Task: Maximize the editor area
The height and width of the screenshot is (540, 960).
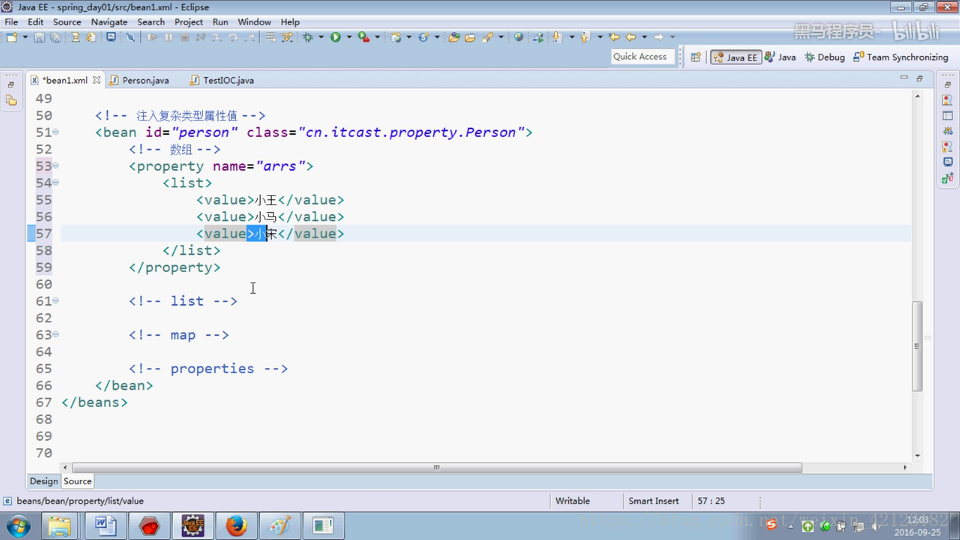Action: [920, 78]
